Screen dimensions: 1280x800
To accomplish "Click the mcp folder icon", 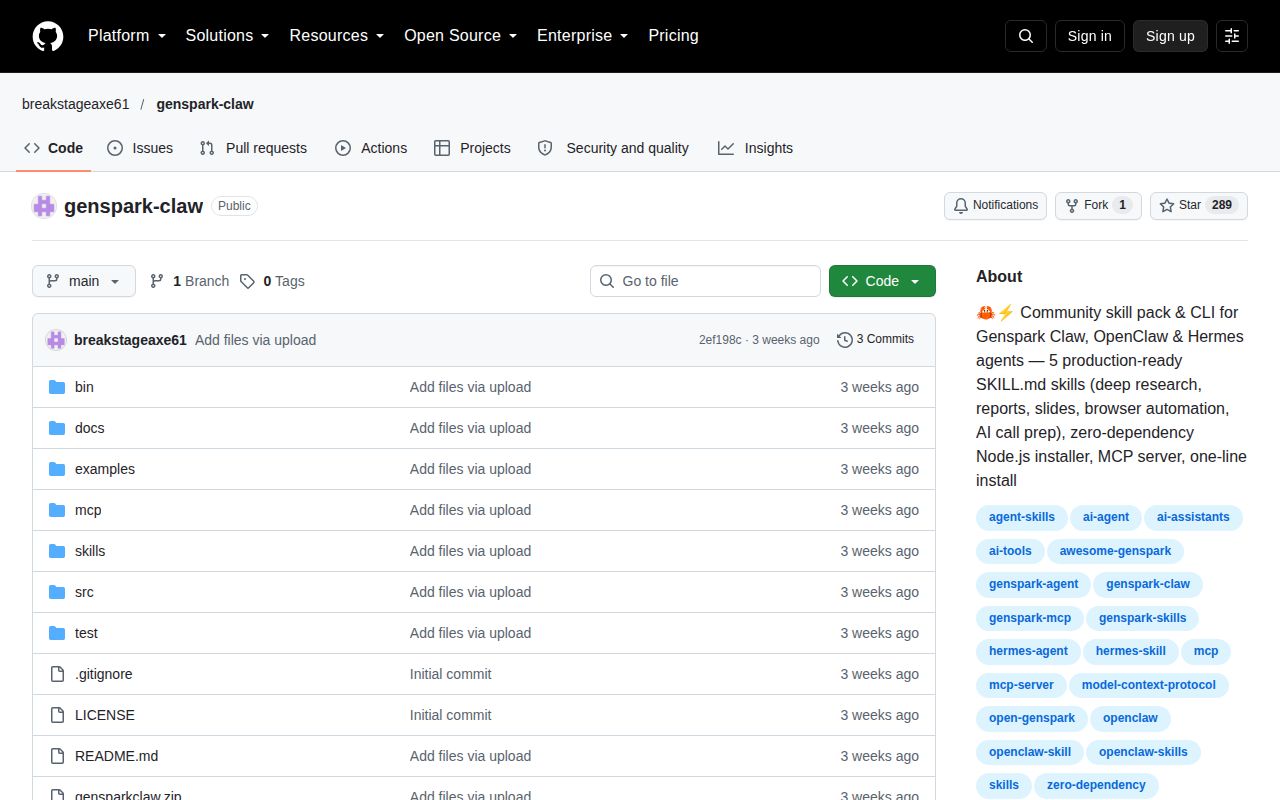I will [57, 510].
